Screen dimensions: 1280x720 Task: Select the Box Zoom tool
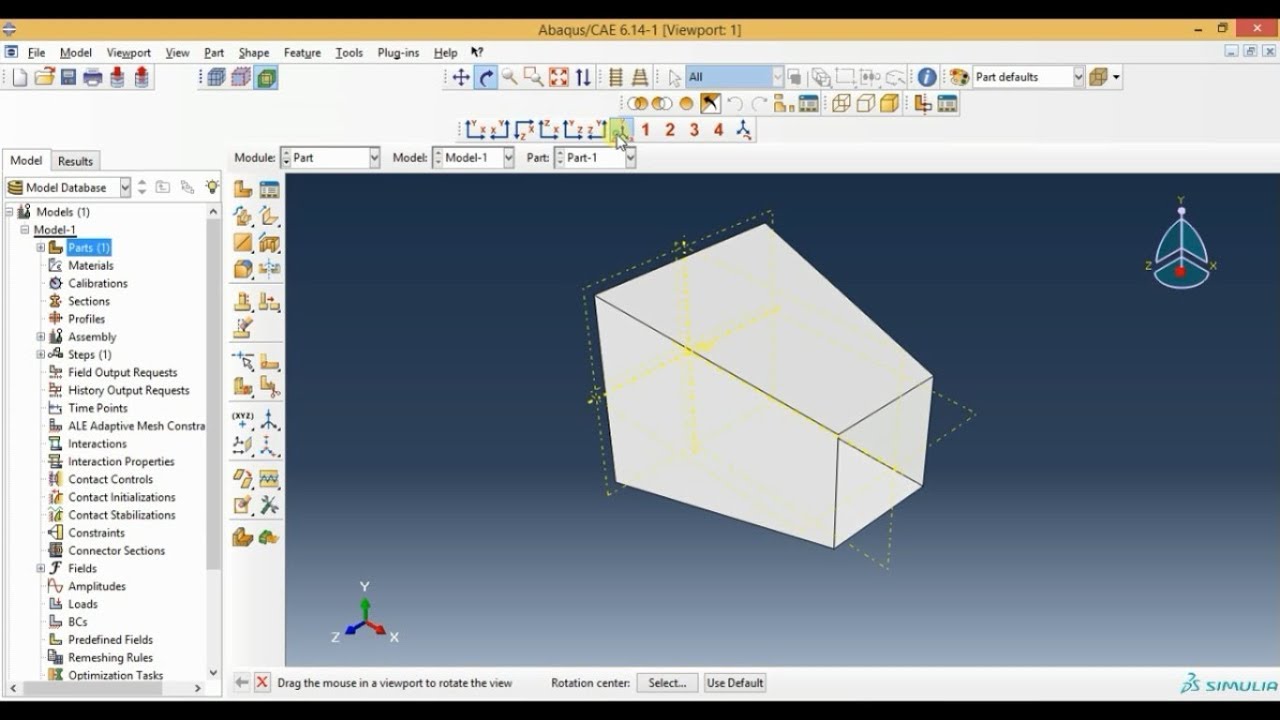point(534,77)
